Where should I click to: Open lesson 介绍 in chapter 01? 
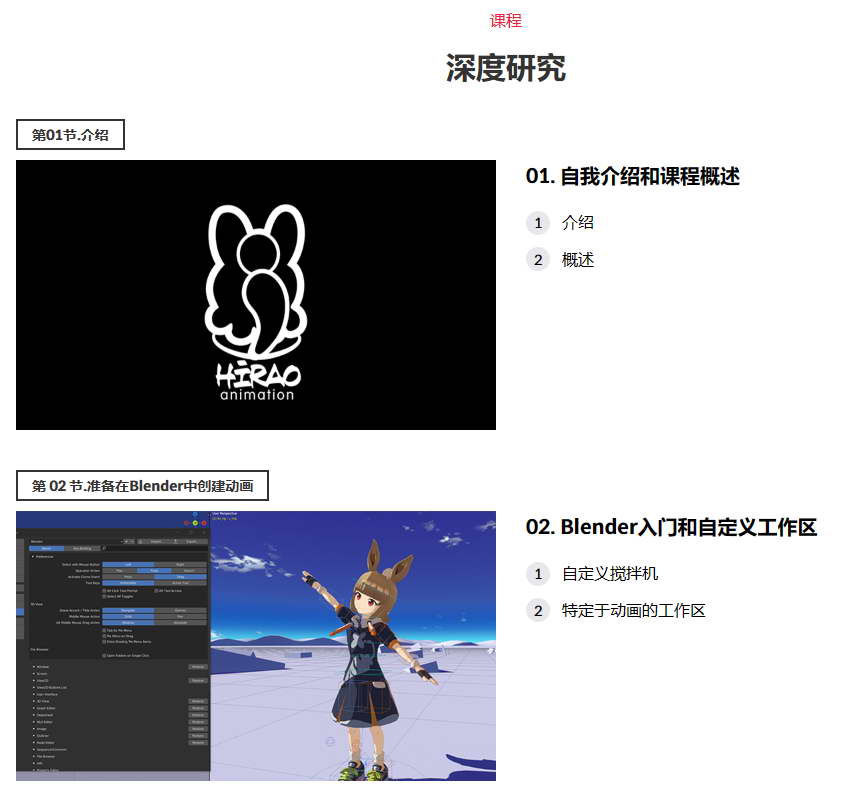577,223
